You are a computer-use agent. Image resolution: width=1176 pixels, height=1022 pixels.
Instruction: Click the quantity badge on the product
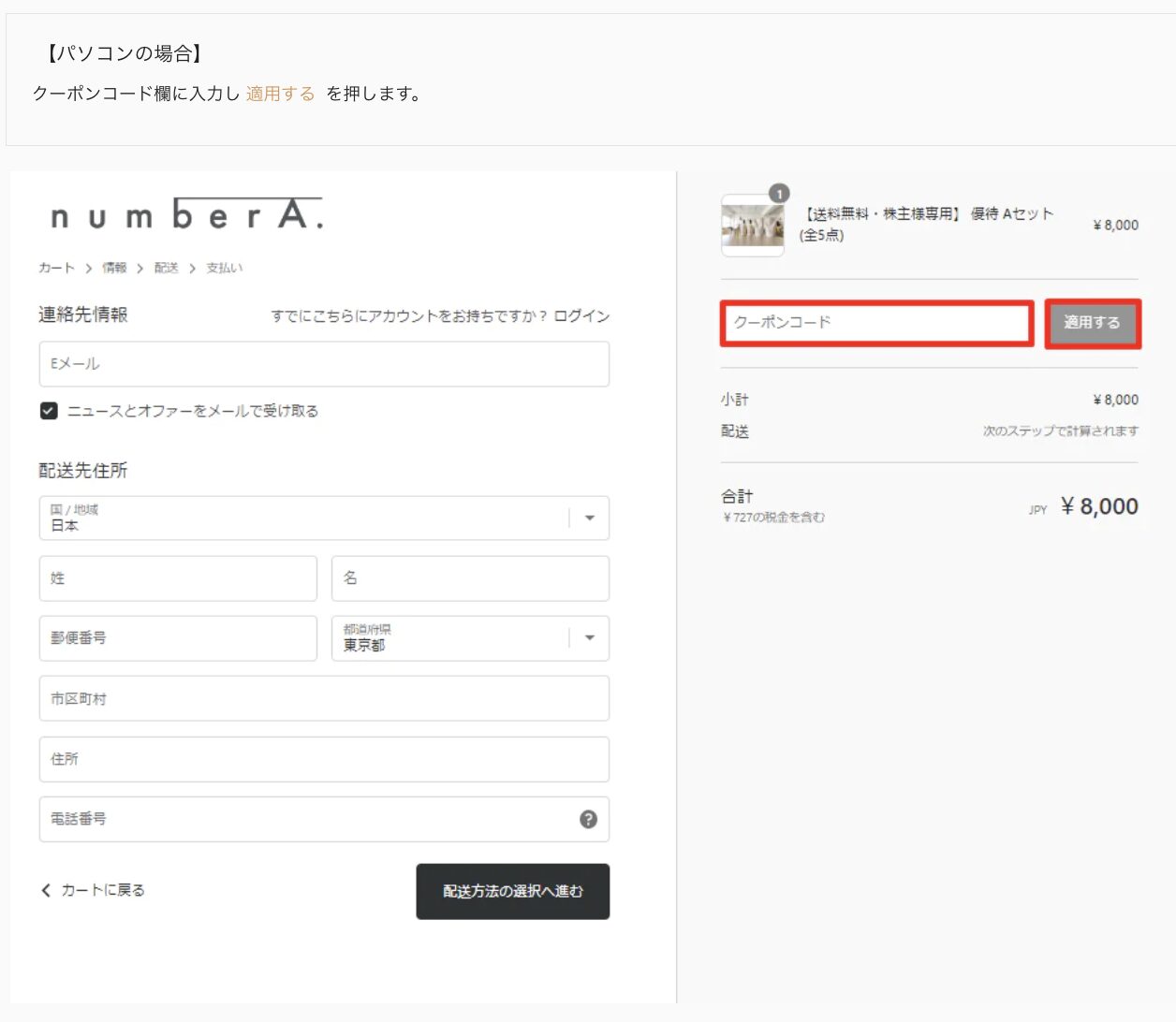tap(779, 194)
